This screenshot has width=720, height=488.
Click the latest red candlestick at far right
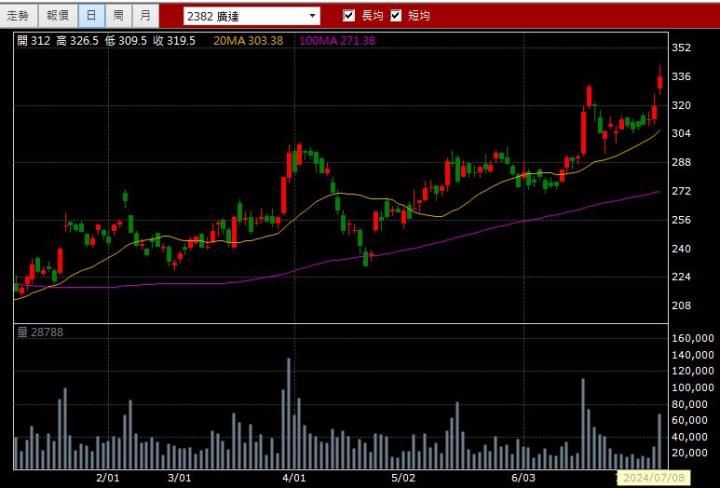pyautogui.click(x=660, y=83)
